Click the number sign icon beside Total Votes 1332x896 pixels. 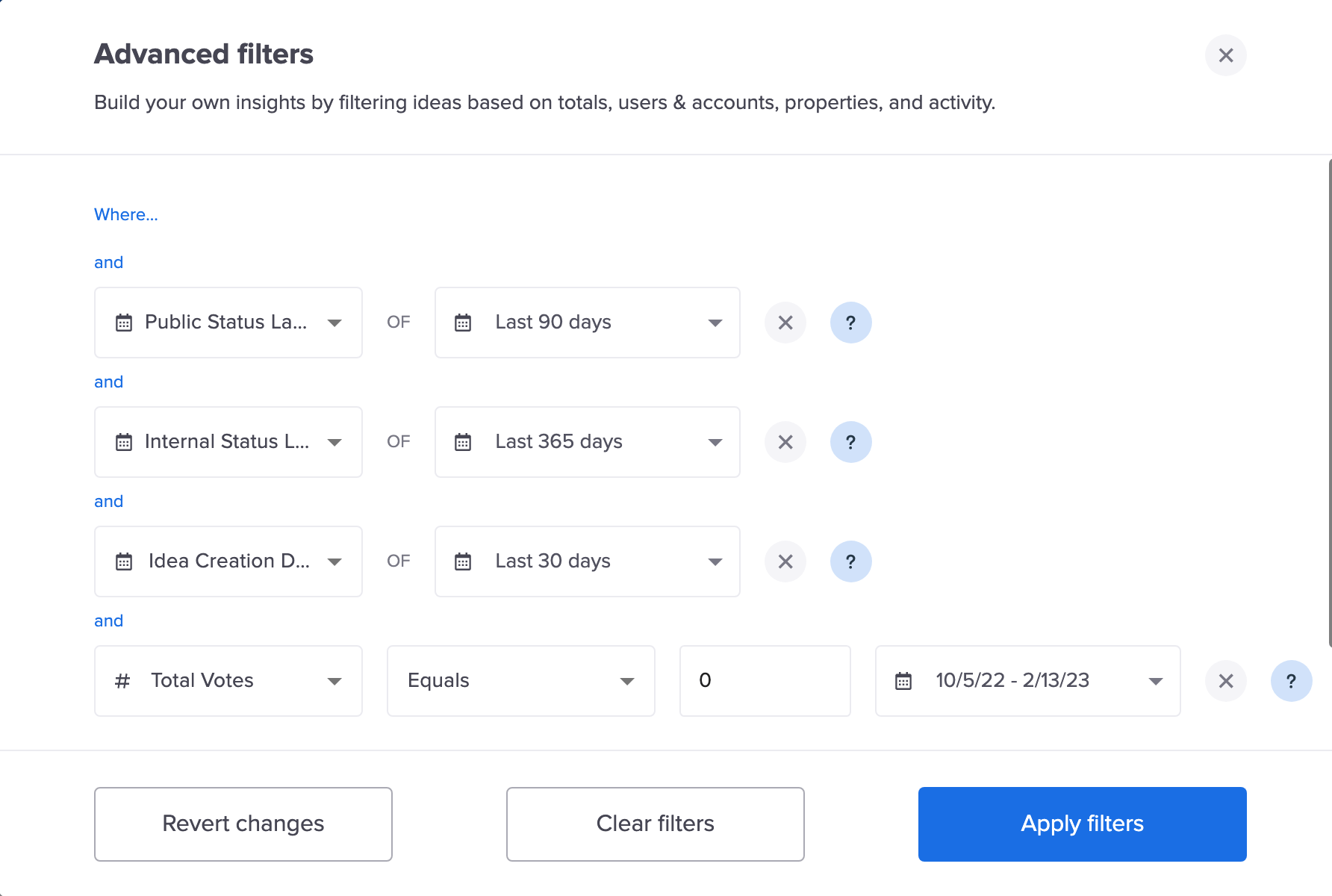coord(122,681)
